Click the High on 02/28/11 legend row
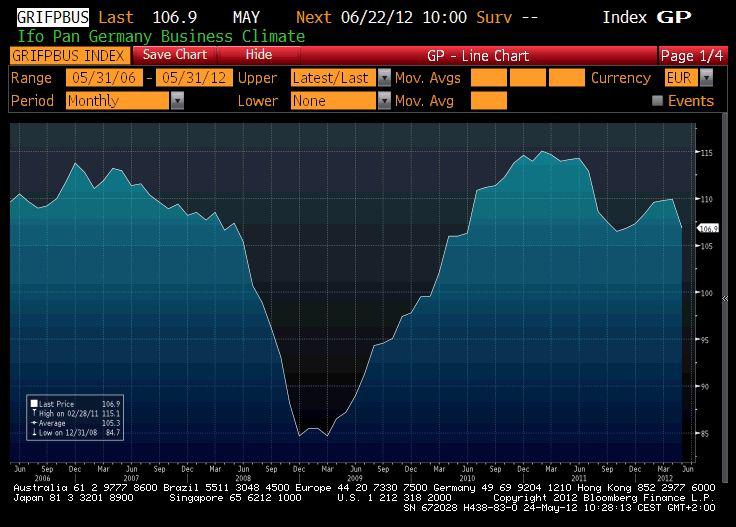Screen dimensions: 736x527 point(75,413)
